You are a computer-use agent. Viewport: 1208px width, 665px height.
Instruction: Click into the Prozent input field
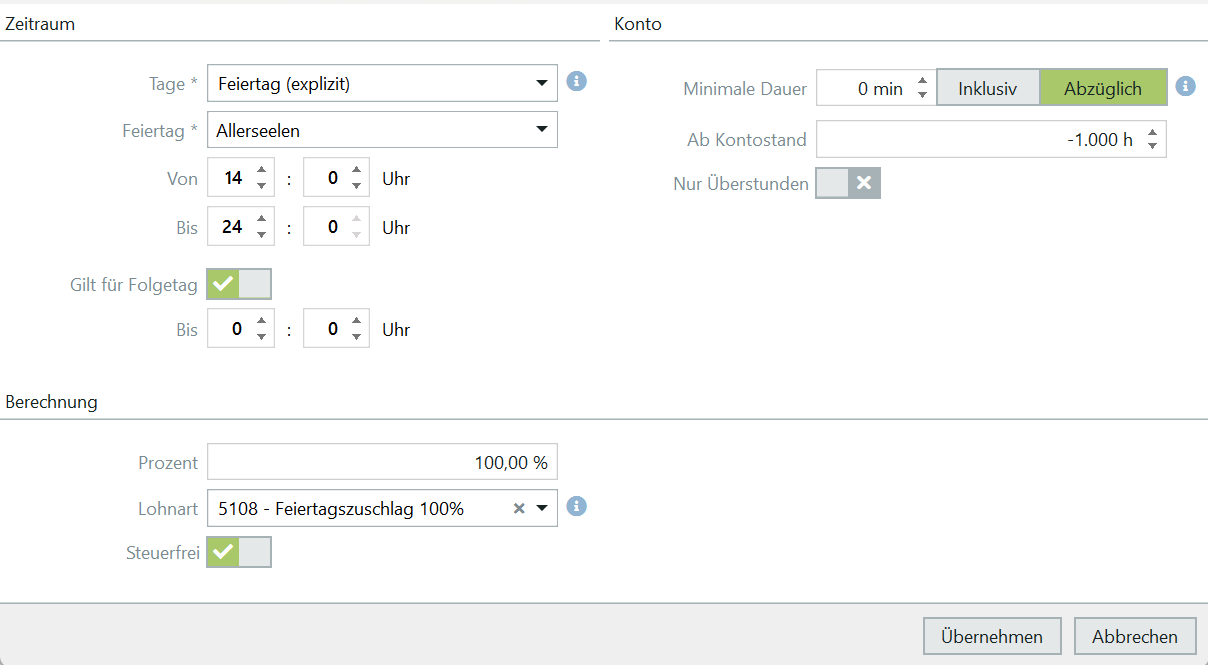[x=382, y=462]
